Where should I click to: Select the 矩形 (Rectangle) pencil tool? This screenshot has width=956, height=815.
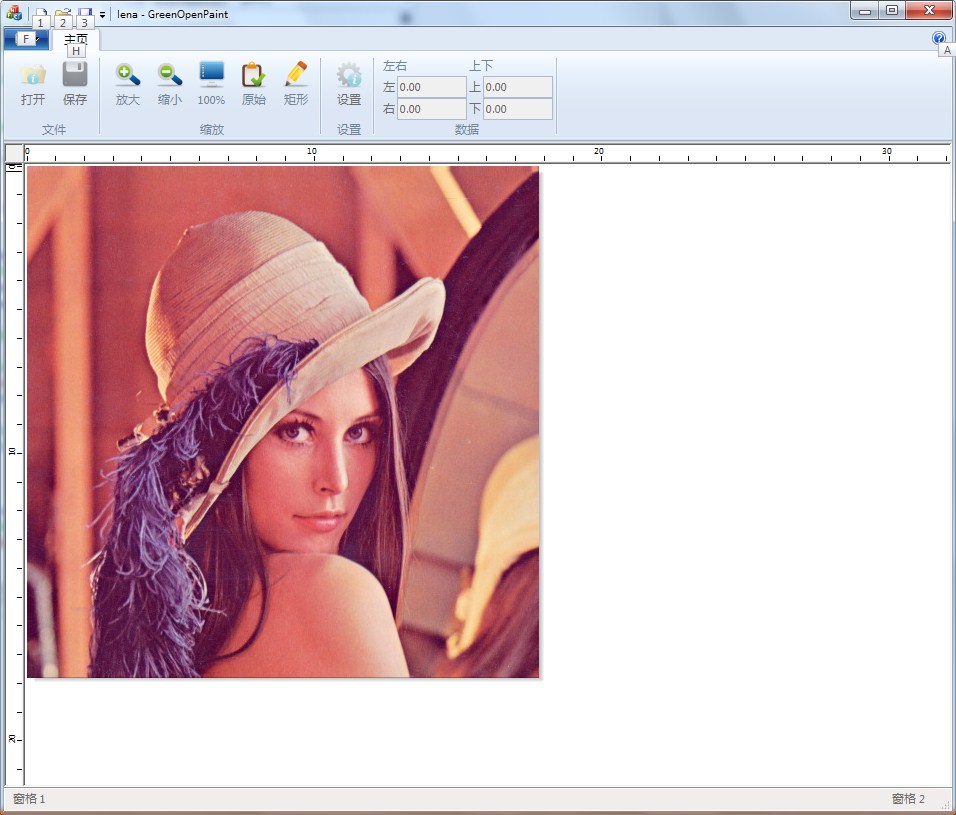(x=296, y=75)
